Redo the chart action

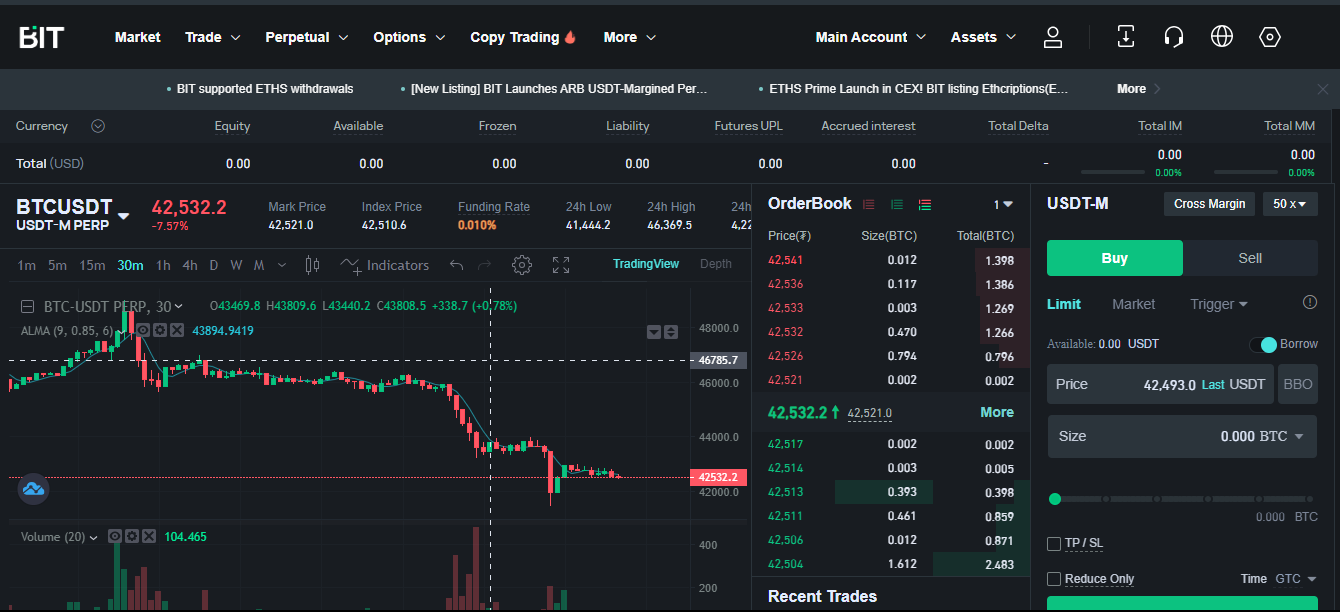click(485, 265)
